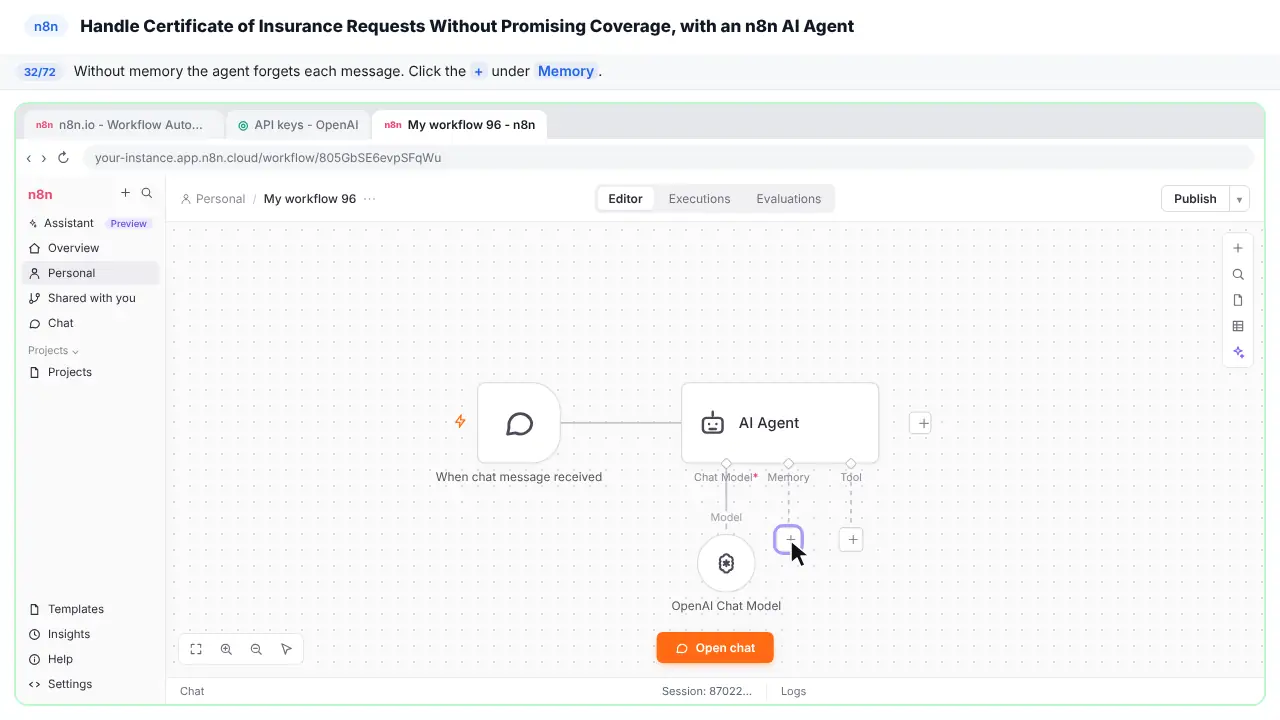Screen dimensions: 1280x720
Task: Open the Logs panel
Action: 793,691
